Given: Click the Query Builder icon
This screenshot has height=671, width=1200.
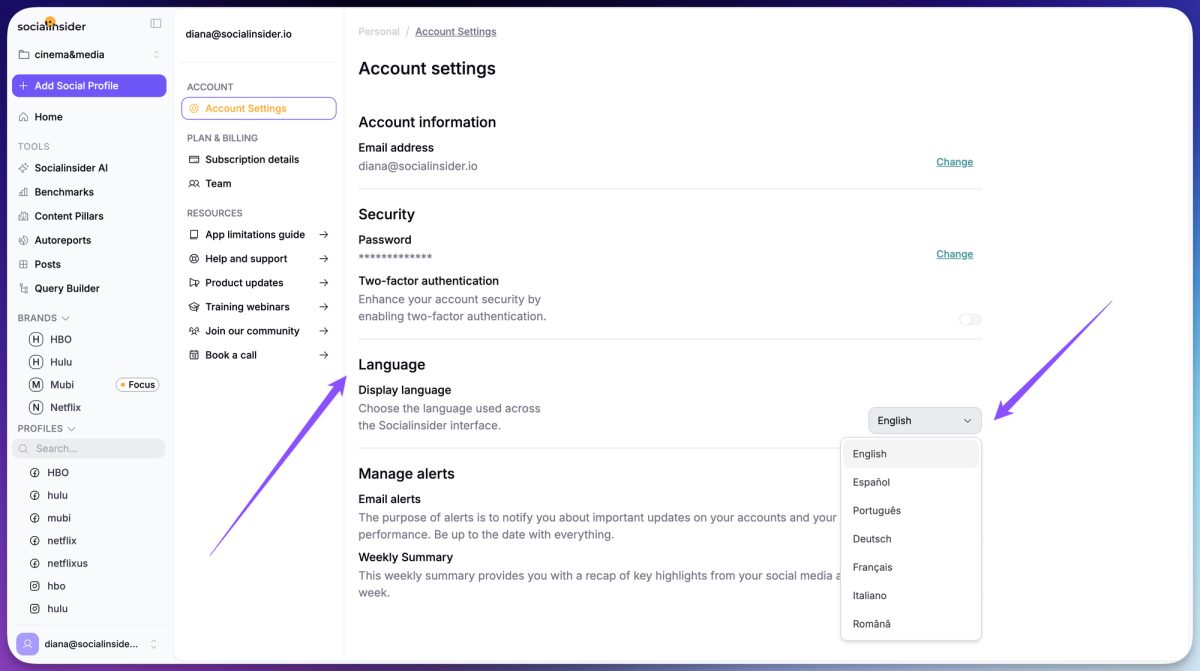Looking at the screenshot, I should point(24,288).
